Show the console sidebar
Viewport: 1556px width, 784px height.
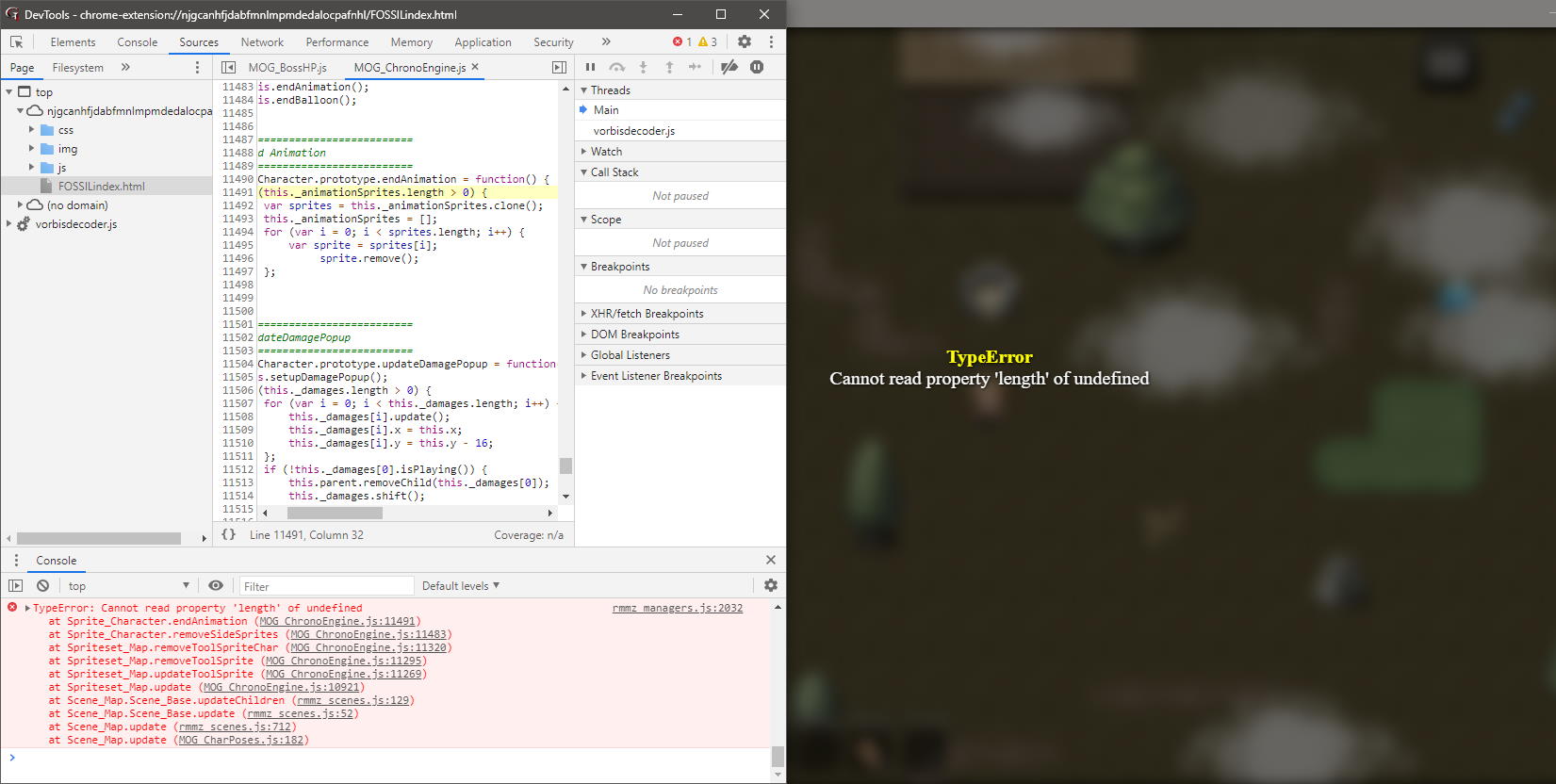16,585
